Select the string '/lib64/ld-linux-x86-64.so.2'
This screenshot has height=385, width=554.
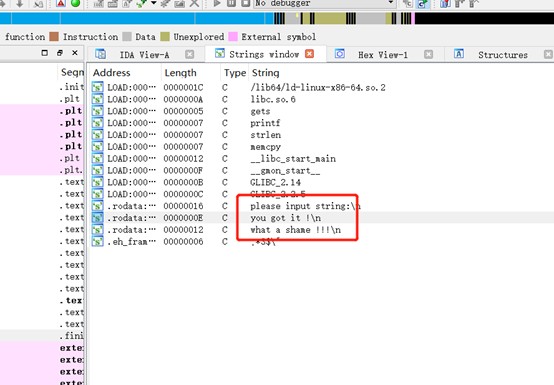tap(318, 87)
